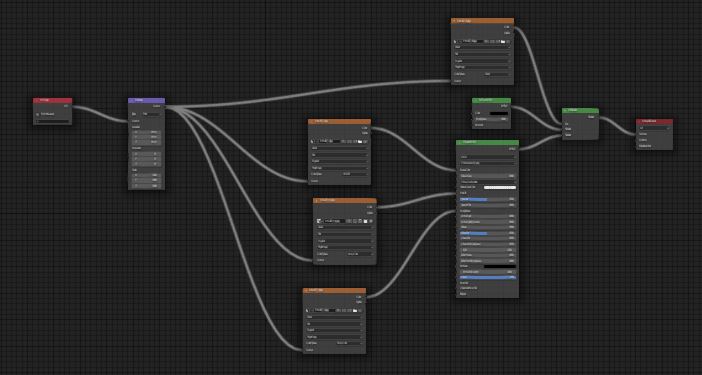702x375 pixels.
Task: Click Location X field in Mapping node
Action: (147, 132)
